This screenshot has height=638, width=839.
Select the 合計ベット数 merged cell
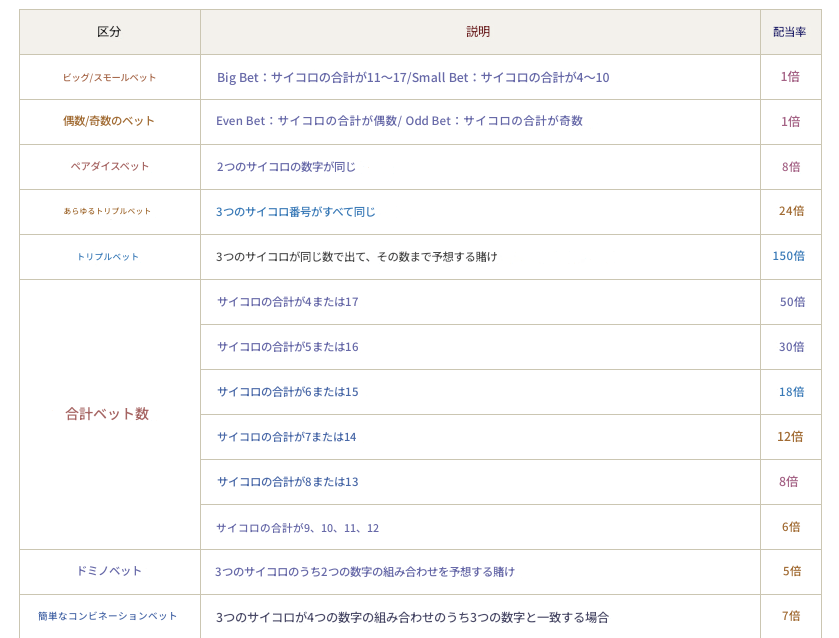(107, 414)
